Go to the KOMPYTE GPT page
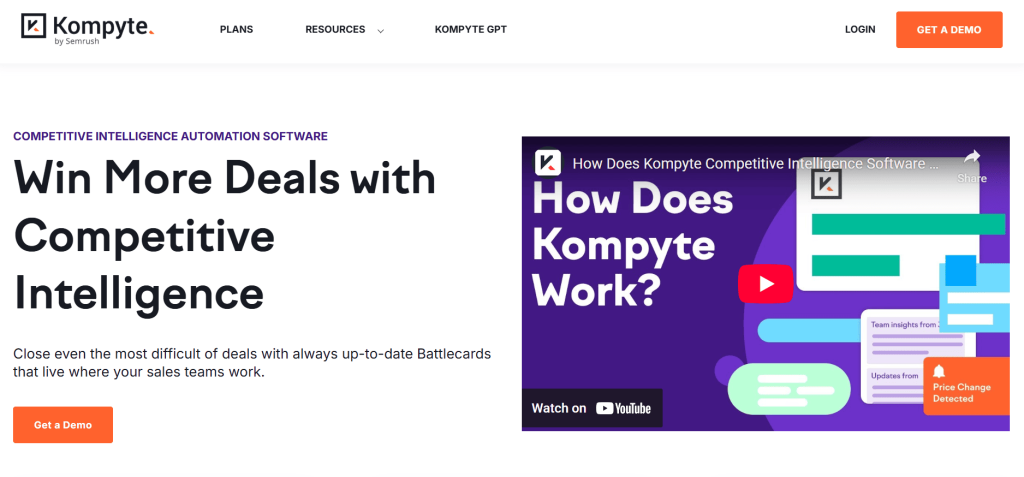Viewport: 1024px width, 477px height. click(x=470, y=30)
